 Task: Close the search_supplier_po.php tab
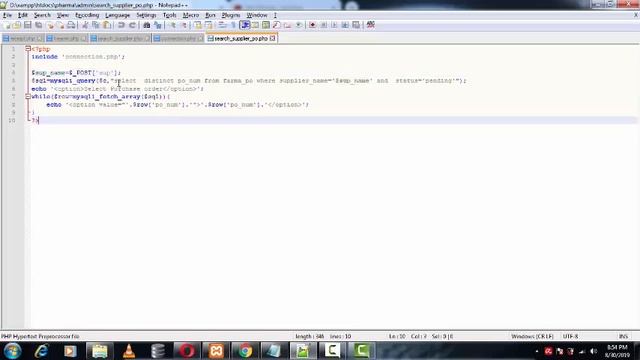(273, 38)
